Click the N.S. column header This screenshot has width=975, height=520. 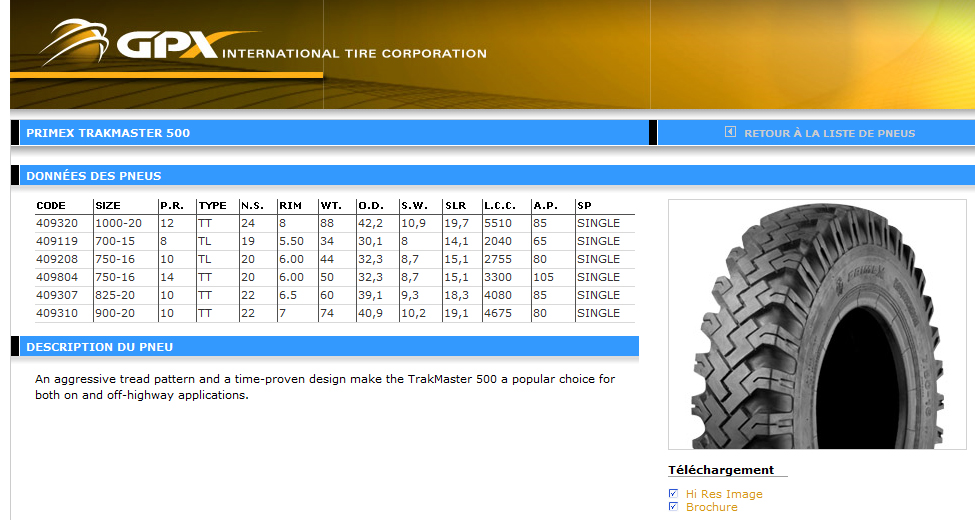coord(252,205)
